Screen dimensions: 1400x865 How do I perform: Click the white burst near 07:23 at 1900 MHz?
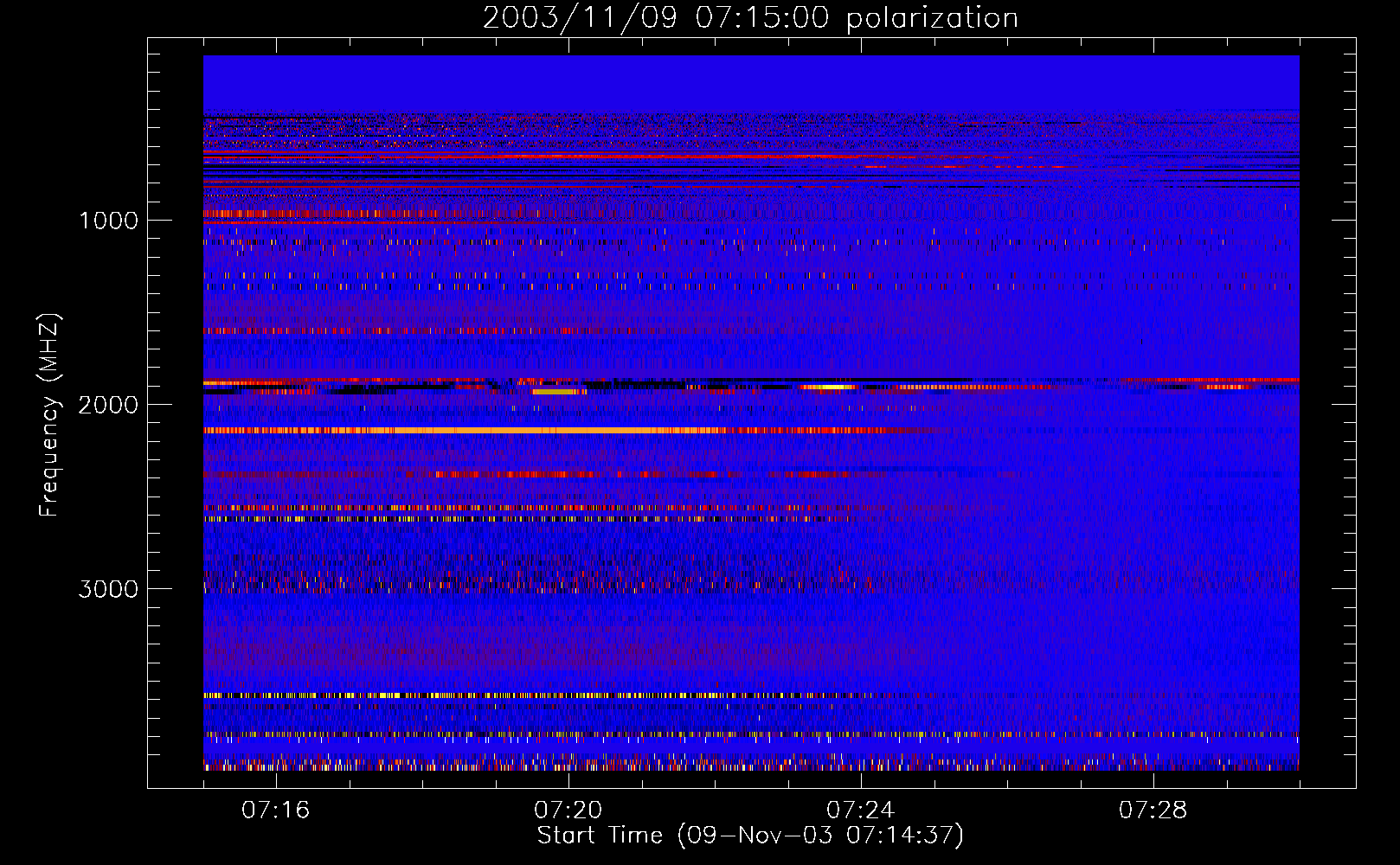click(x=829, y=387)
